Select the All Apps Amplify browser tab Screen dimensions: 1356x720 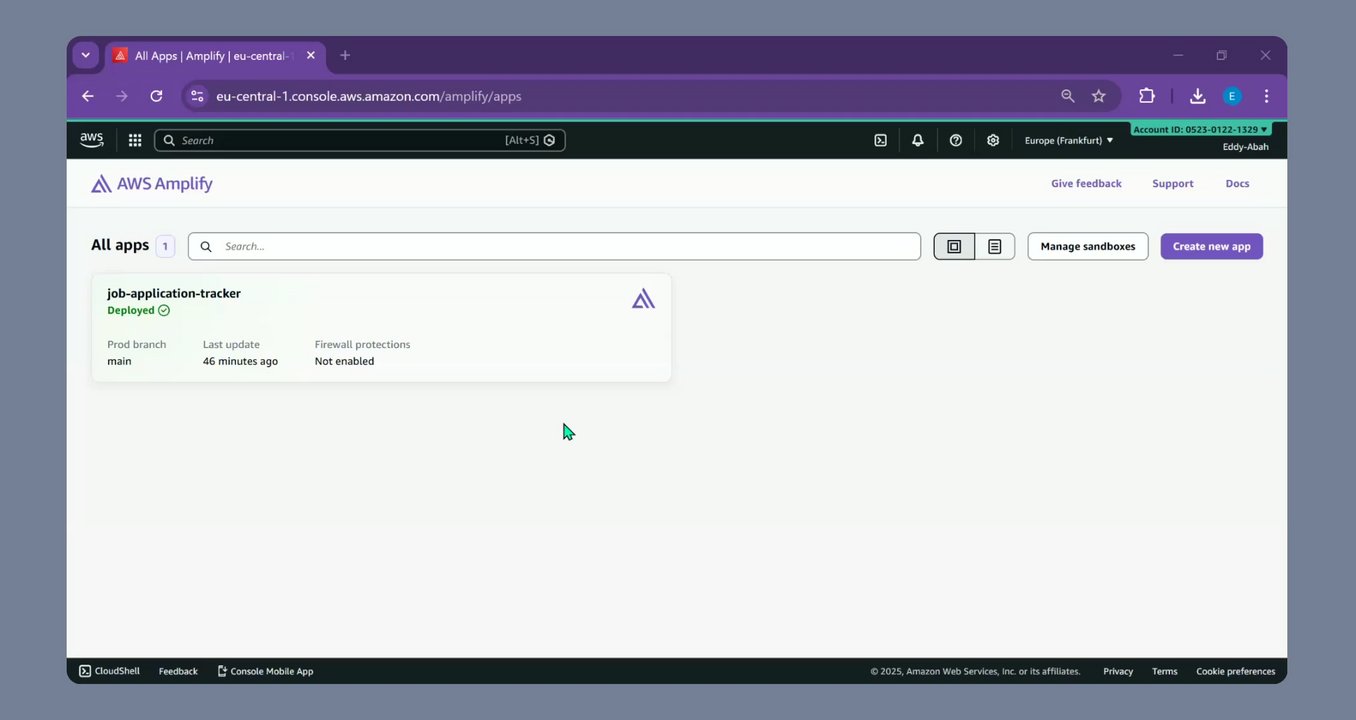(x=215, y=56)
